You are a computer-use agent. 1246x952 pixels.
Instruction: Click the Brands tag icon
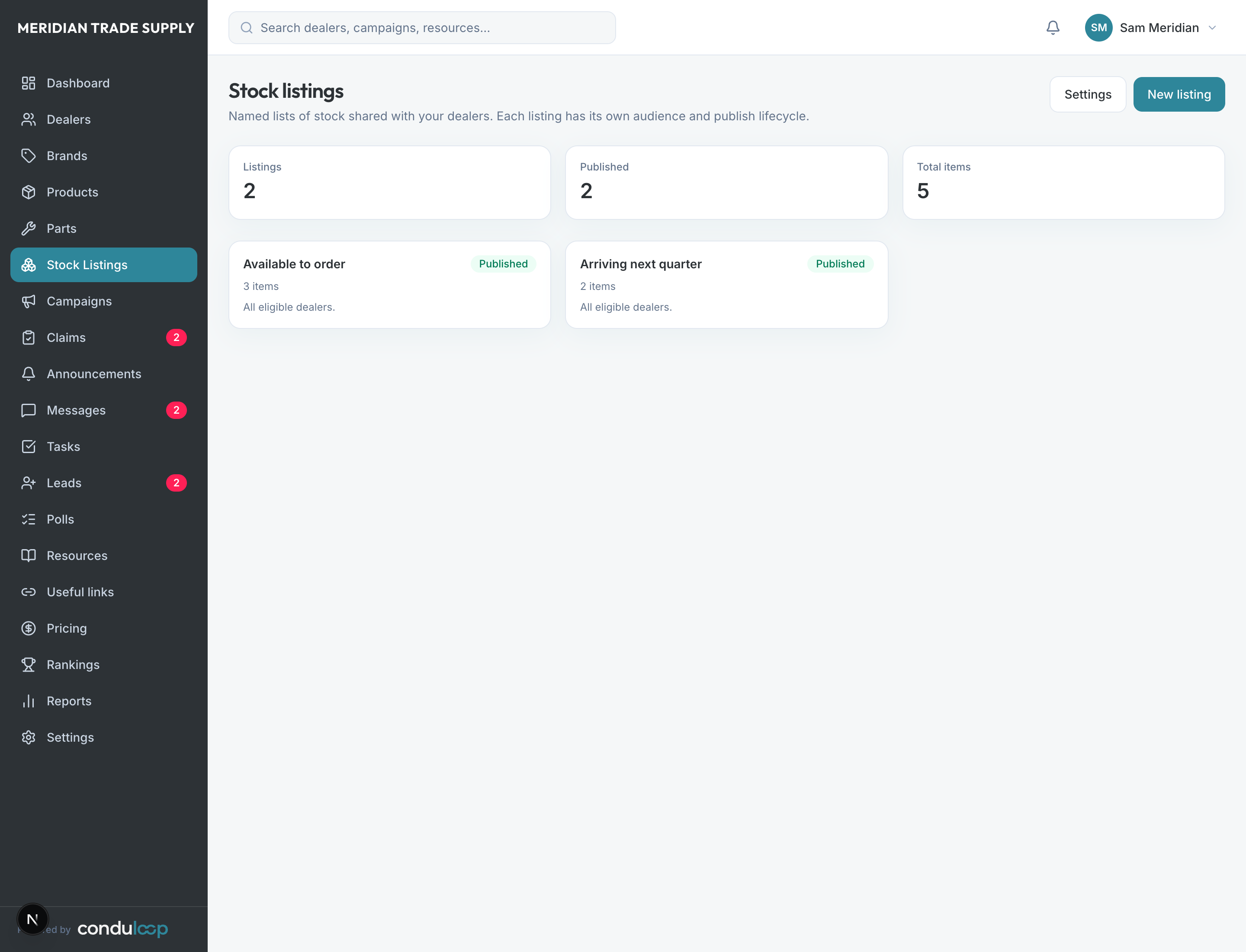click(28, 156)
